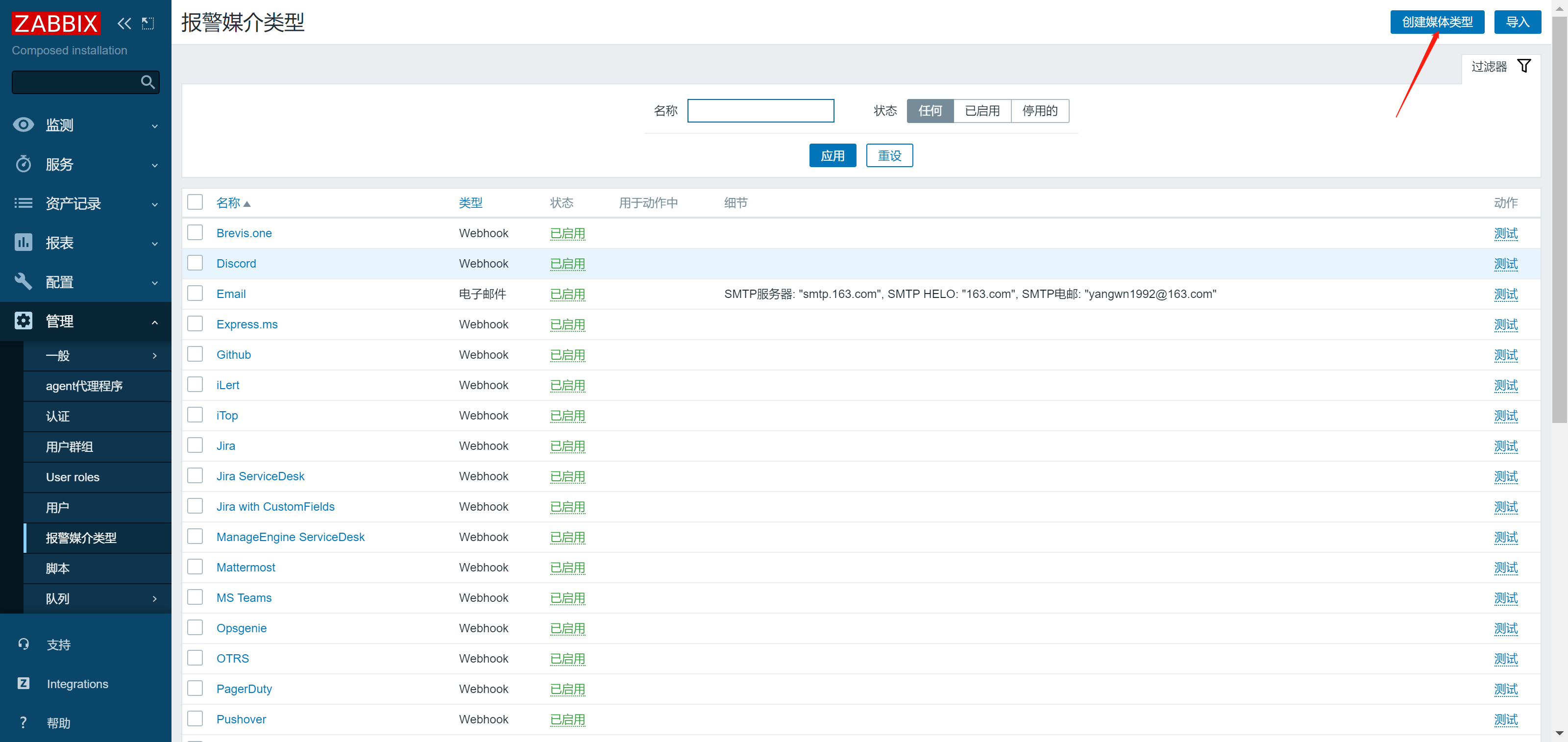Expand the 服务 menu chevron
The height and width of the screenshot is (742, 1568).
(x=155, y=165)
